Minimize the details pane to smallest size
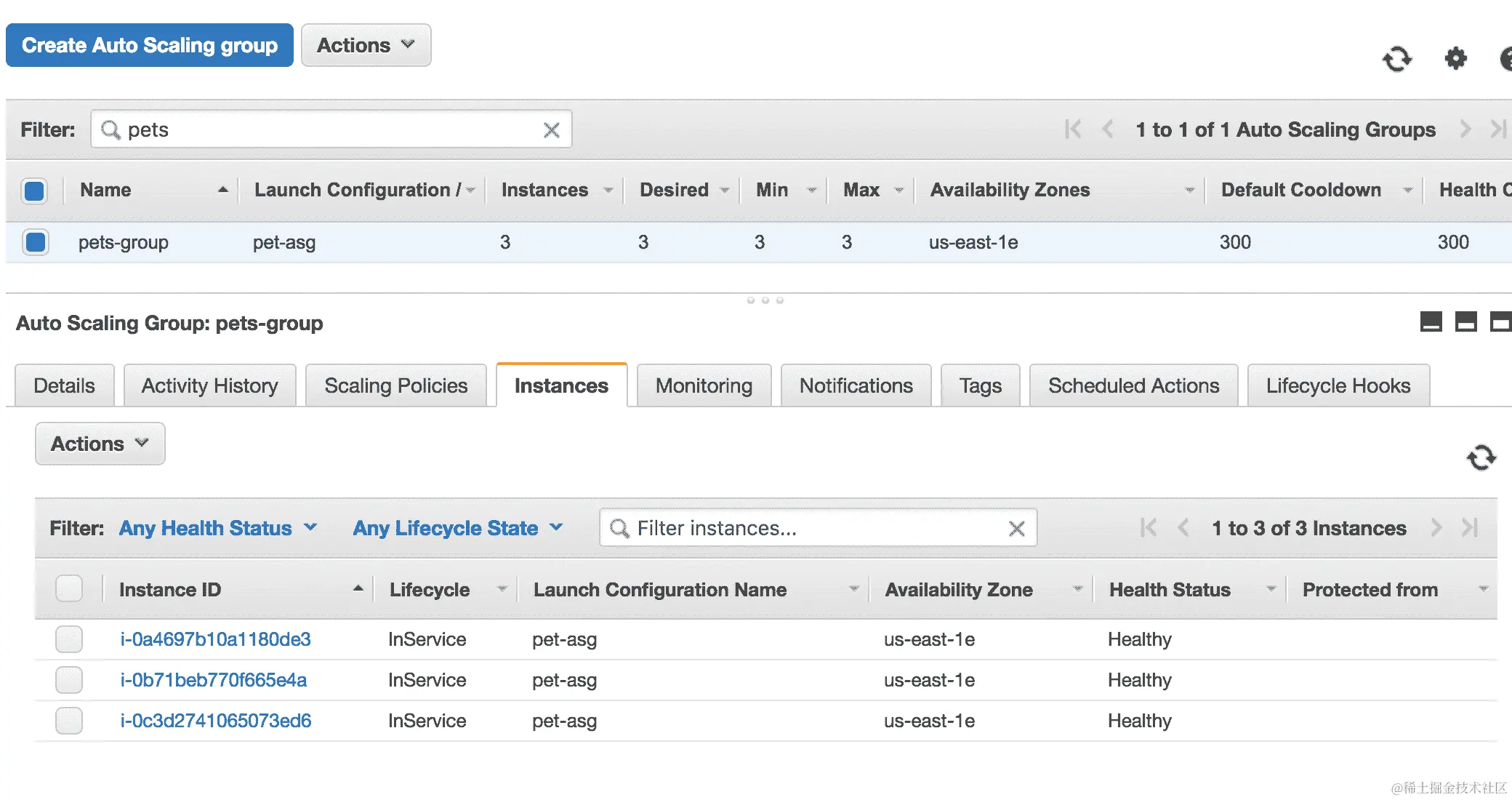 click(1431, 321)
